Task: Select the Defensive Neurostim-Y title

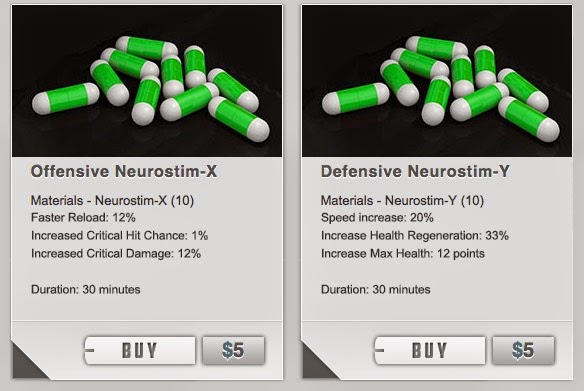Action: 415,171
